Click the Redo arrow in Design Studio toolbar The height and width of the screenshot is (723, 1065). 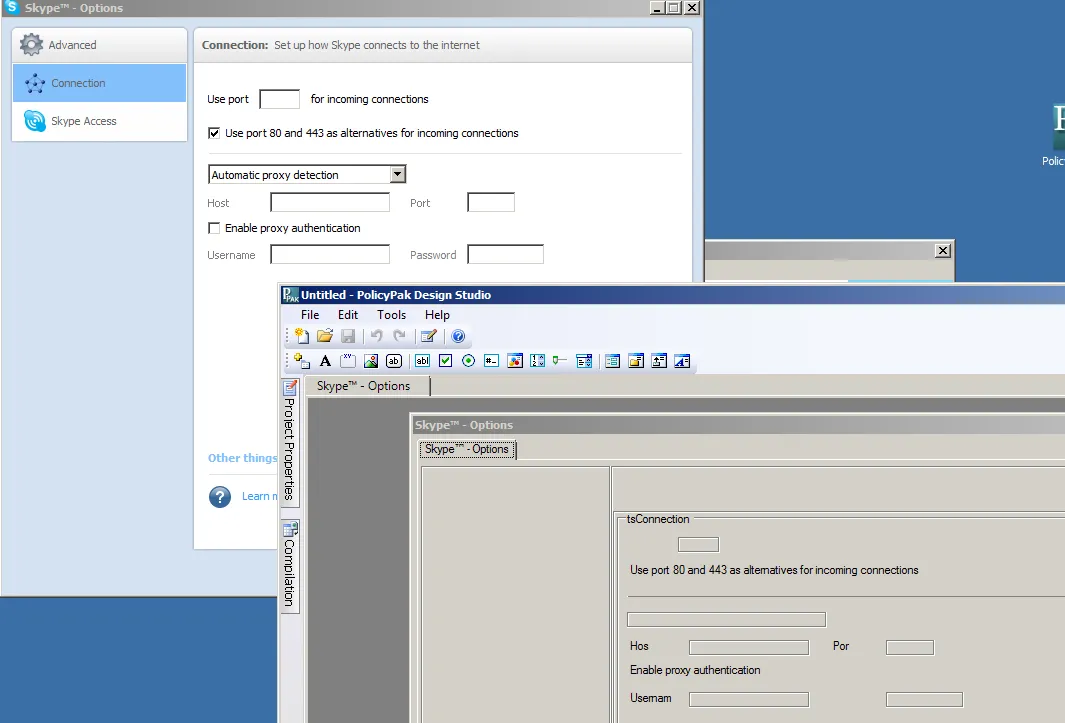click(x=399, y=336)
